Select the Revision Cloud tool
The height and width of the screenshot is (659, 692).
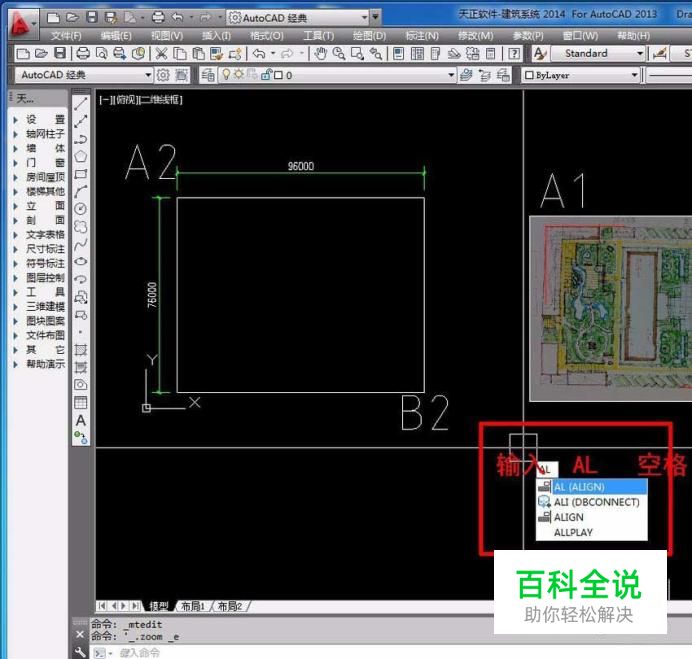pyautogui.click(x=81, y=226)
